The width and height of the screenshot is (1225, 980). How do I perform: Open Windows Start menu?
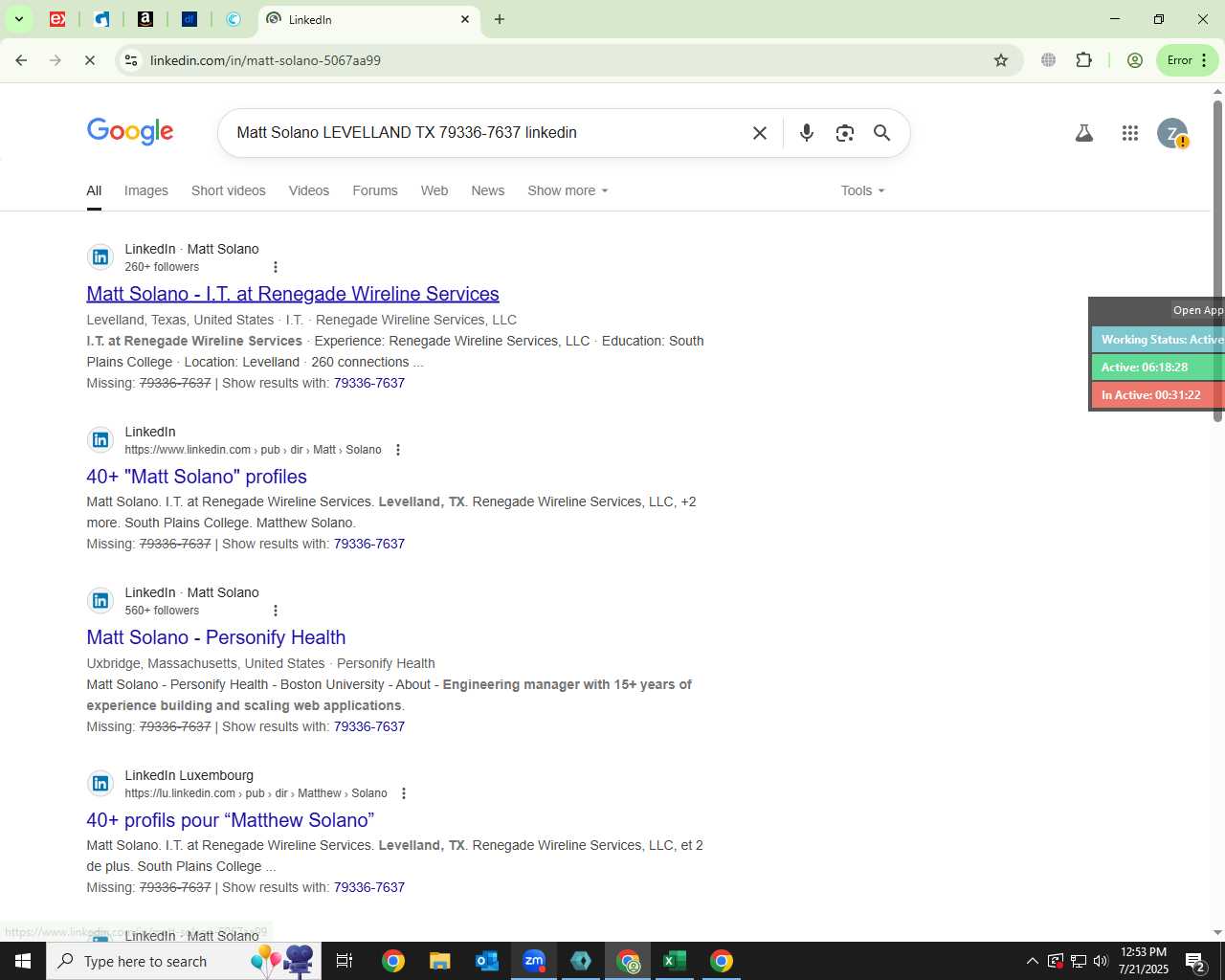click(23, 961)
